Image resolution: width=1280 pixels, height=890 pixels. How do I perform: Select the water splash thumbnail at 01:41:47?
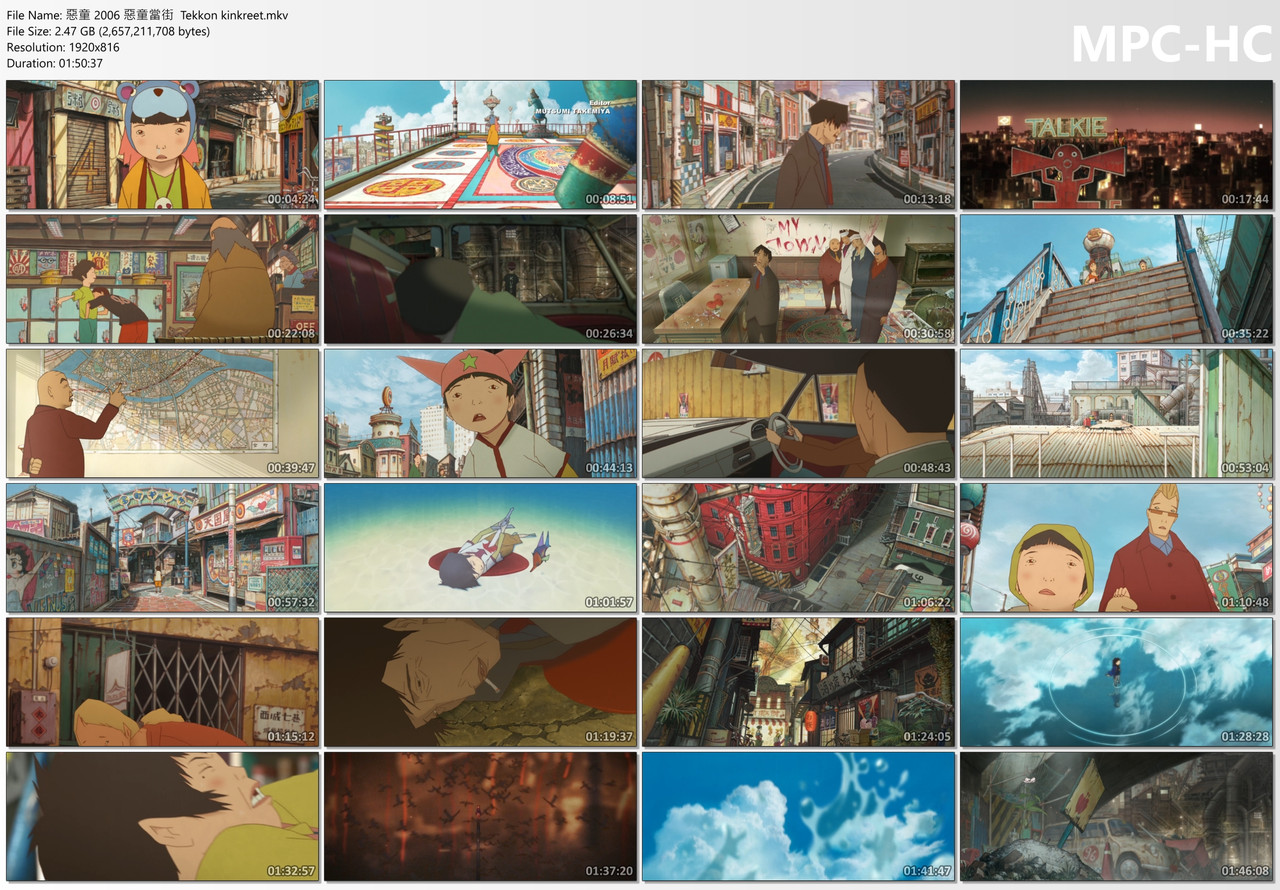pos(799,817)
